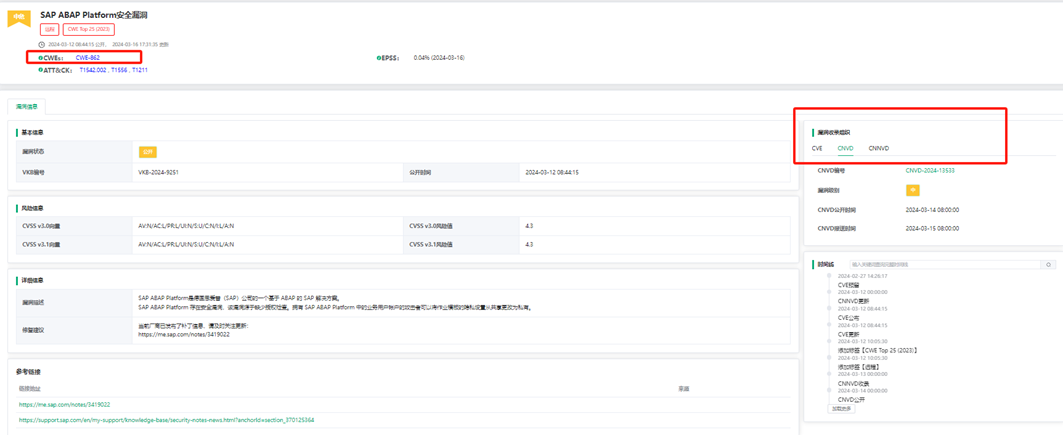Click the CVSS v3.1 vector string

point(186,245)
